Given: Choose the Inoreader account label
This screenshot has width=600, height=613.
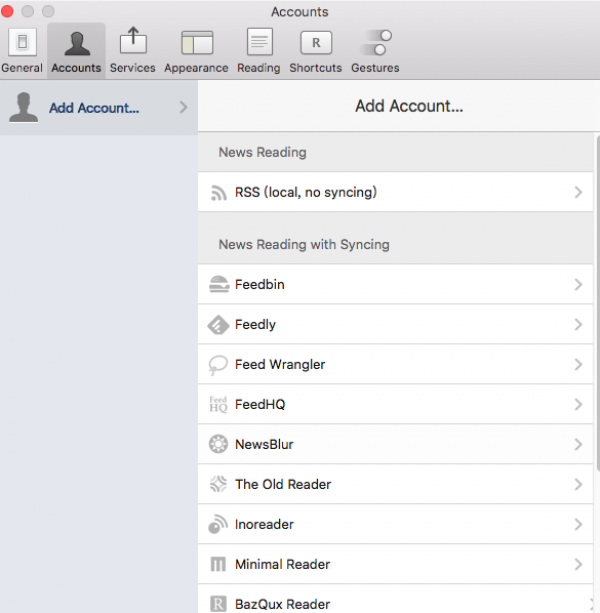Looking at the screenshot, I should (264, 524).
